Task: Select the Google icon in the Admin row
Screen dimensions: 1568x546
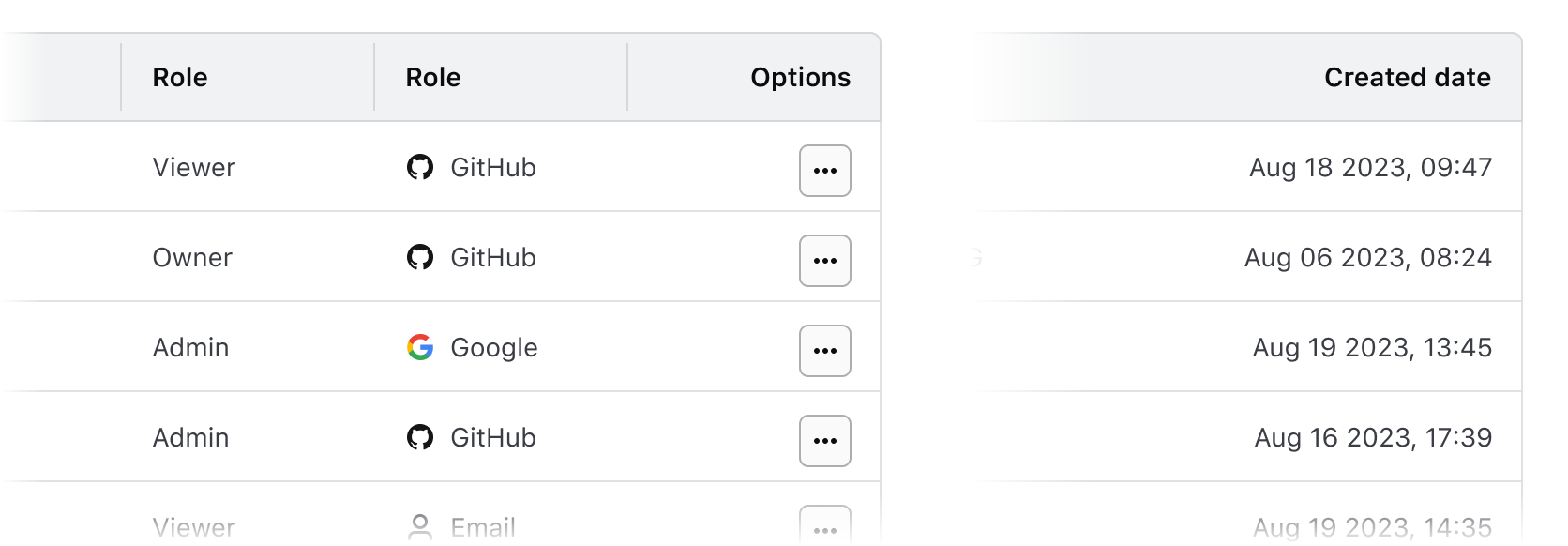Action: click(x=420, y=348)
